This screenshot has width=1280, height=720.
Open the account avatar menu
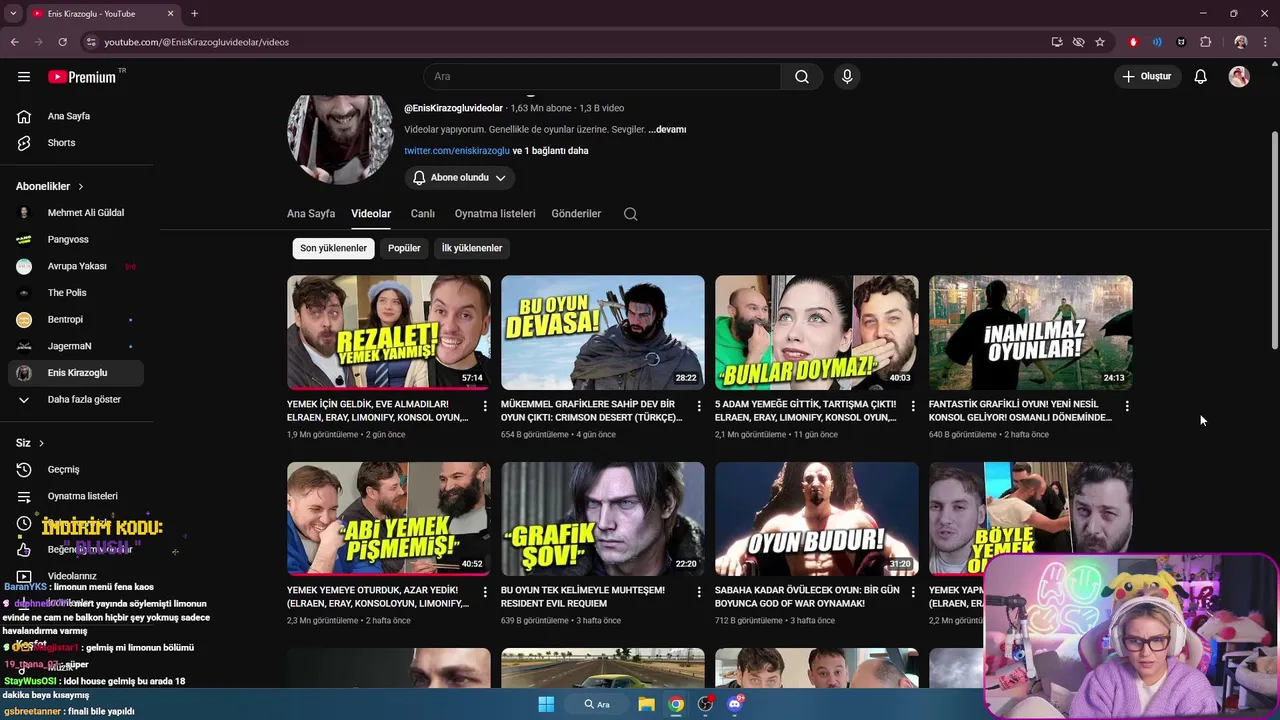pyautogui.click(x=1239, y=76)
